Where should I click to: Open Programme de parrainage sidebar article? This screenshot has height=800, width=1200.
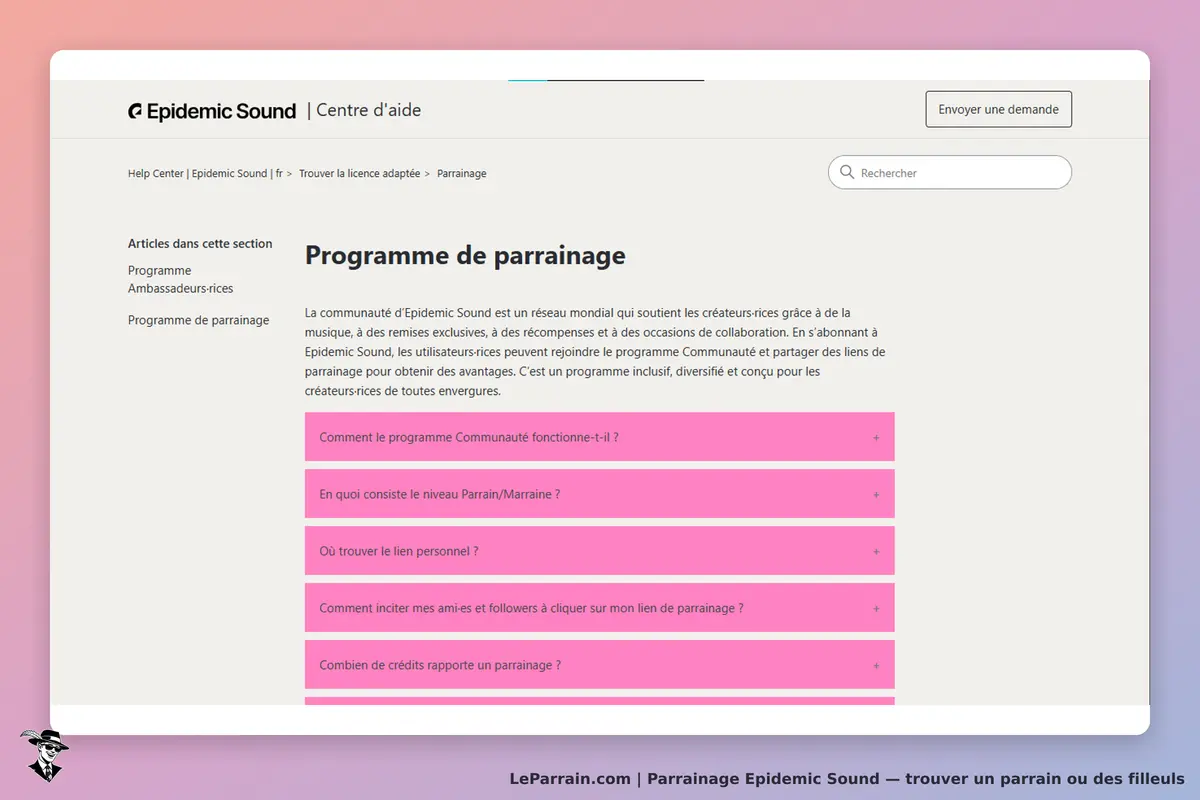tap(198, 320)
